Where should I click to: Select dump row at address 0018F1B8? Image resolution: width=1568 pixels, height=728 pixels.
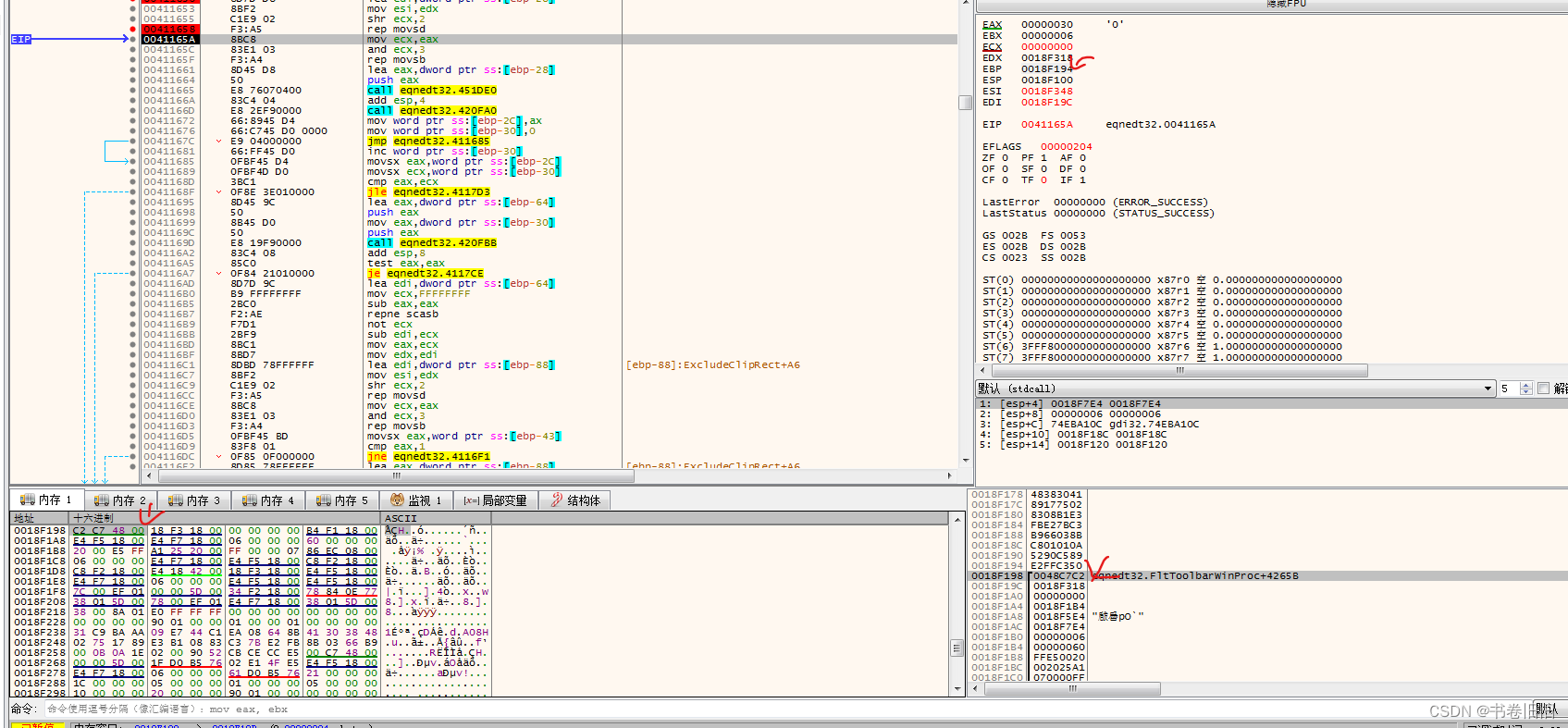[251, 550]
